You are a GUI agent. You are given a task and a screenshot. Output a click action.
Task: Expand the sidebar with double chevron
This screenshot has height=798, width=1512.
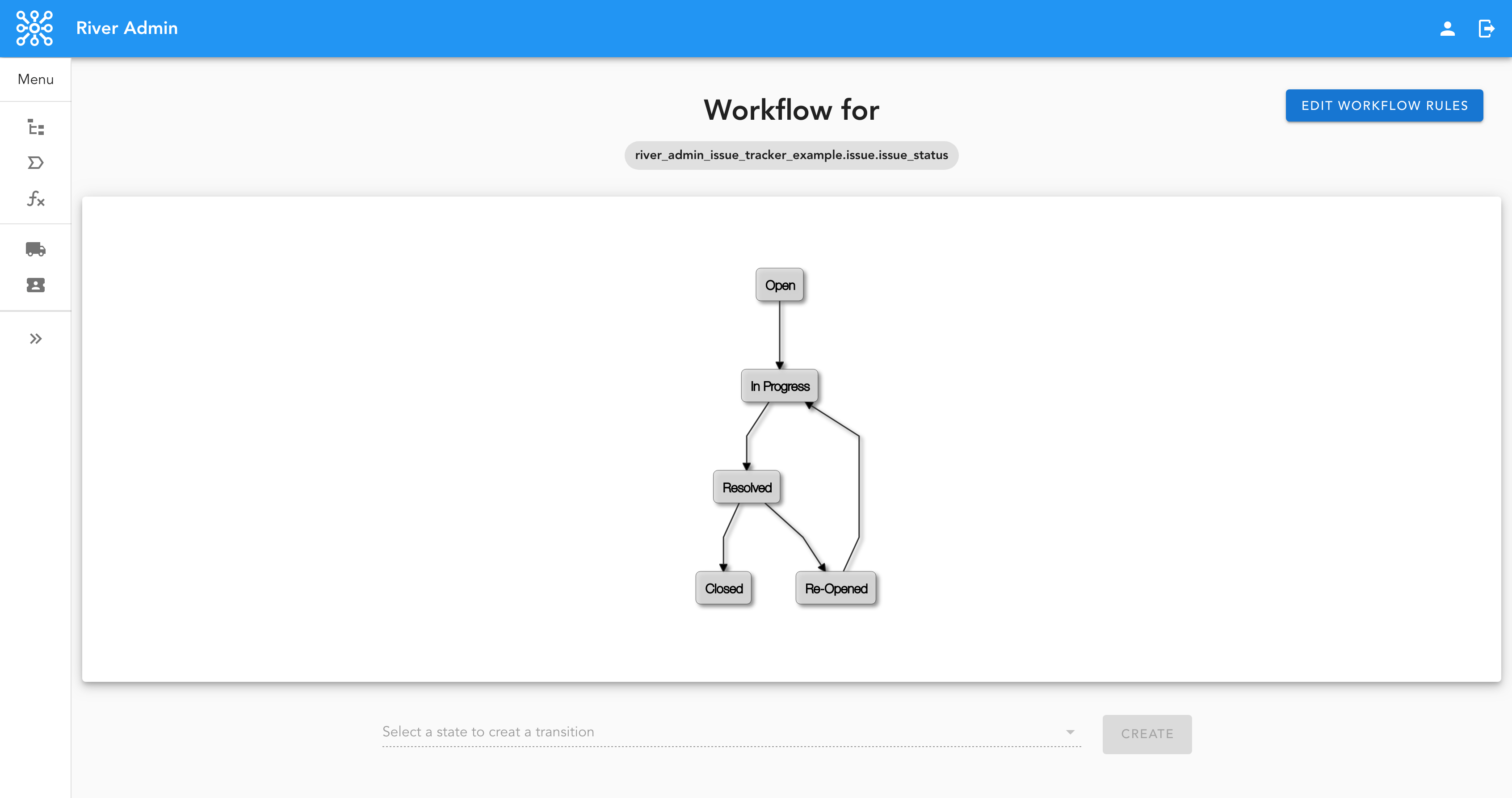pos(36,339)
